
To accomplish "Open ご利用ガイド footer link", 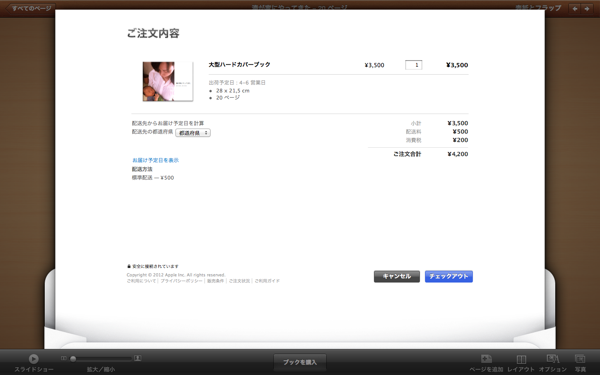I will (267, 281).
